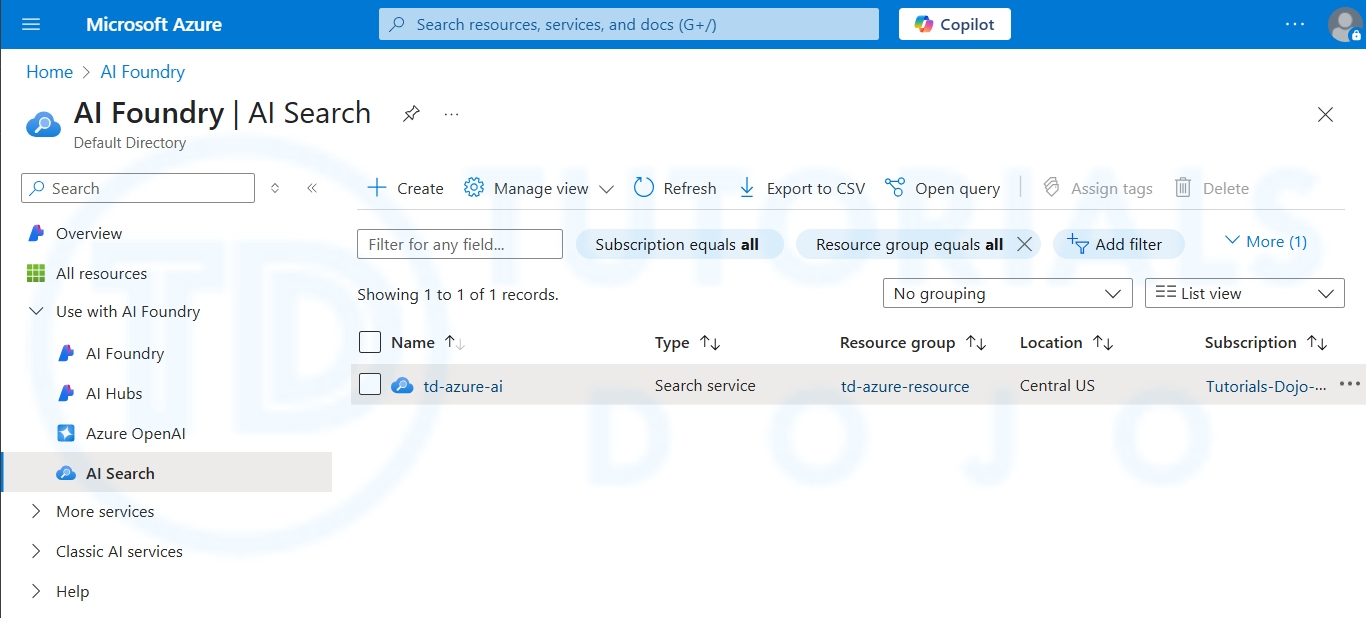Toggle the select-all checkbox in header

370,342
